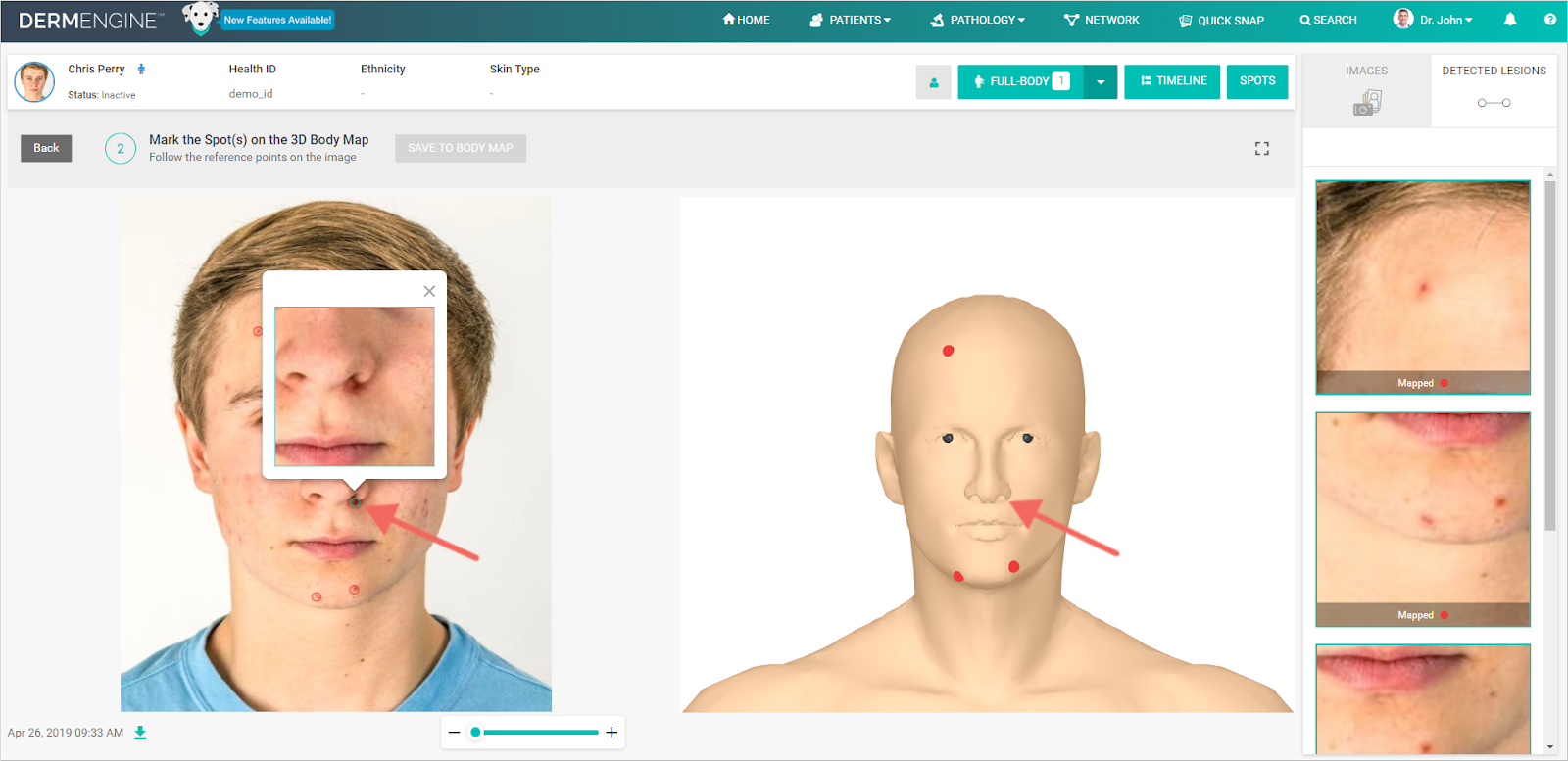Click the notification bell icon
The image size is (1568, 761).
coord(1510,20)
